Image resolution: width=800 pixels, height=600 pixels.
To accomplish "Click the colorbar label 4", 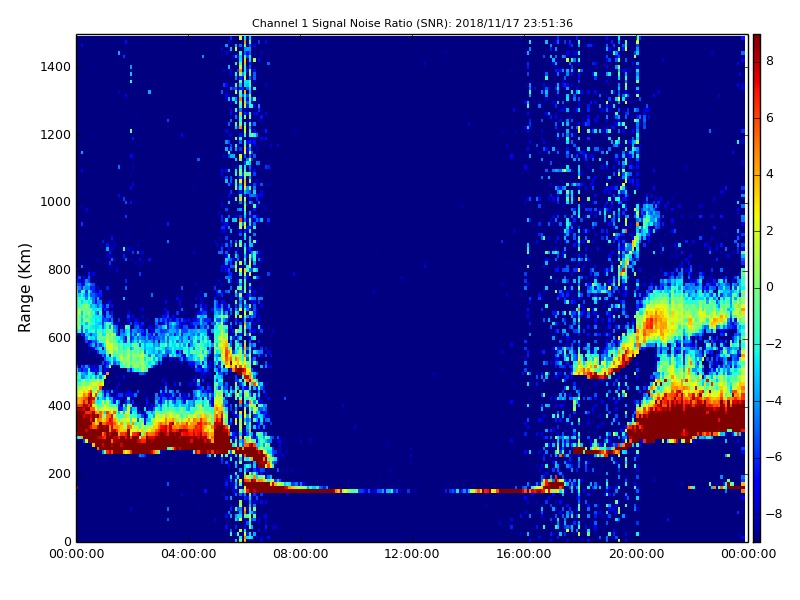I will (769, 174).
